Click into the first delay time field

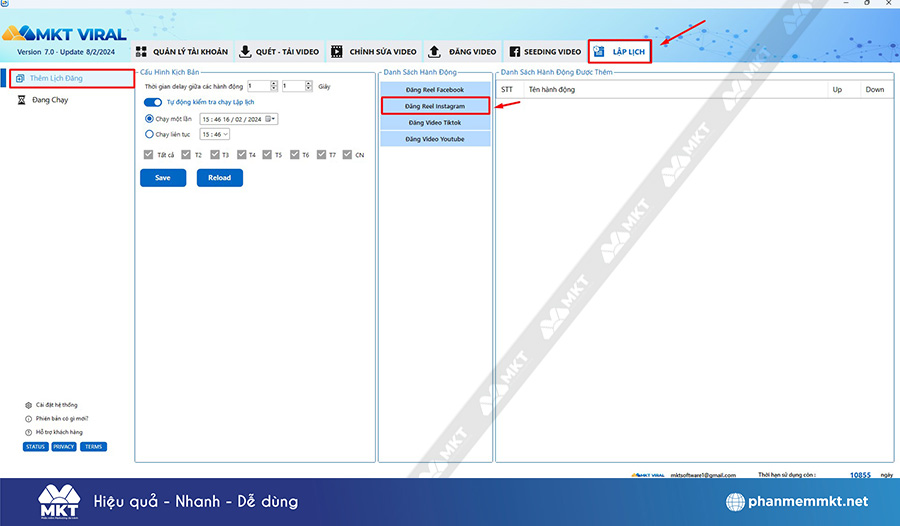pos(258,86)
